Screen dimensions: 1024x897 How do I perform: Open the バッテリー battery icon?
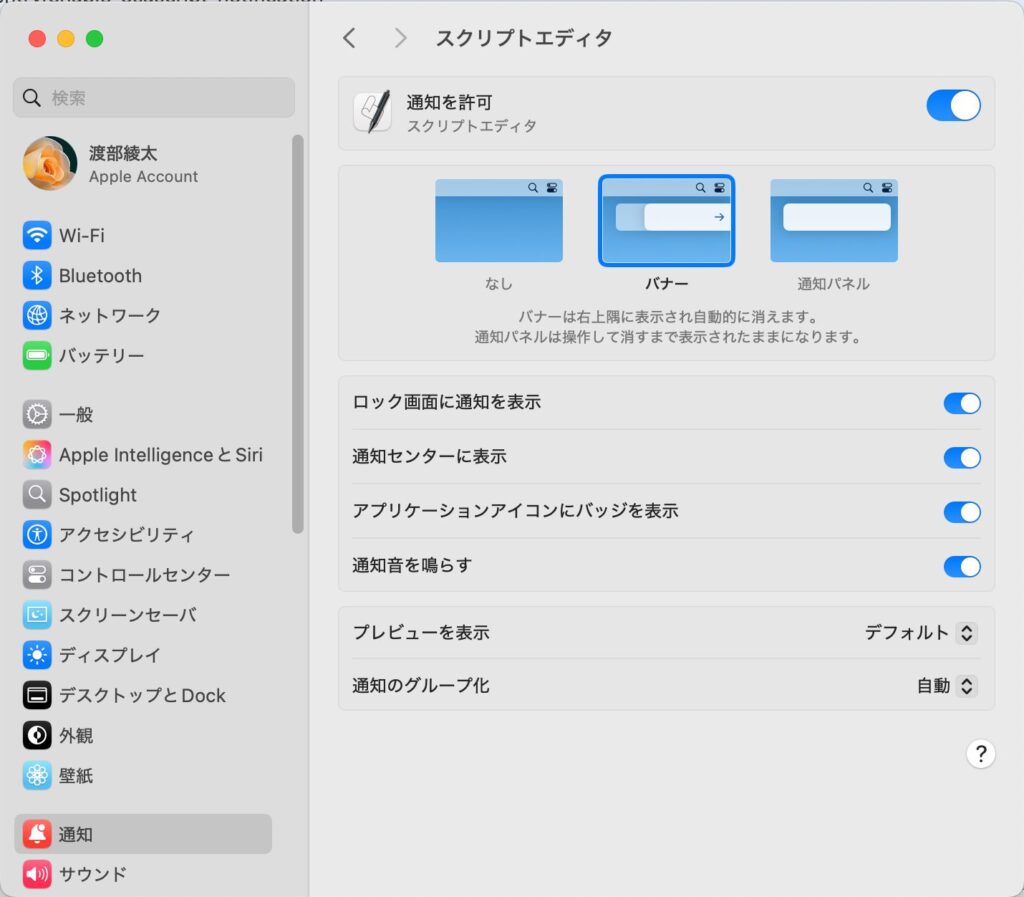click(37, 356)
